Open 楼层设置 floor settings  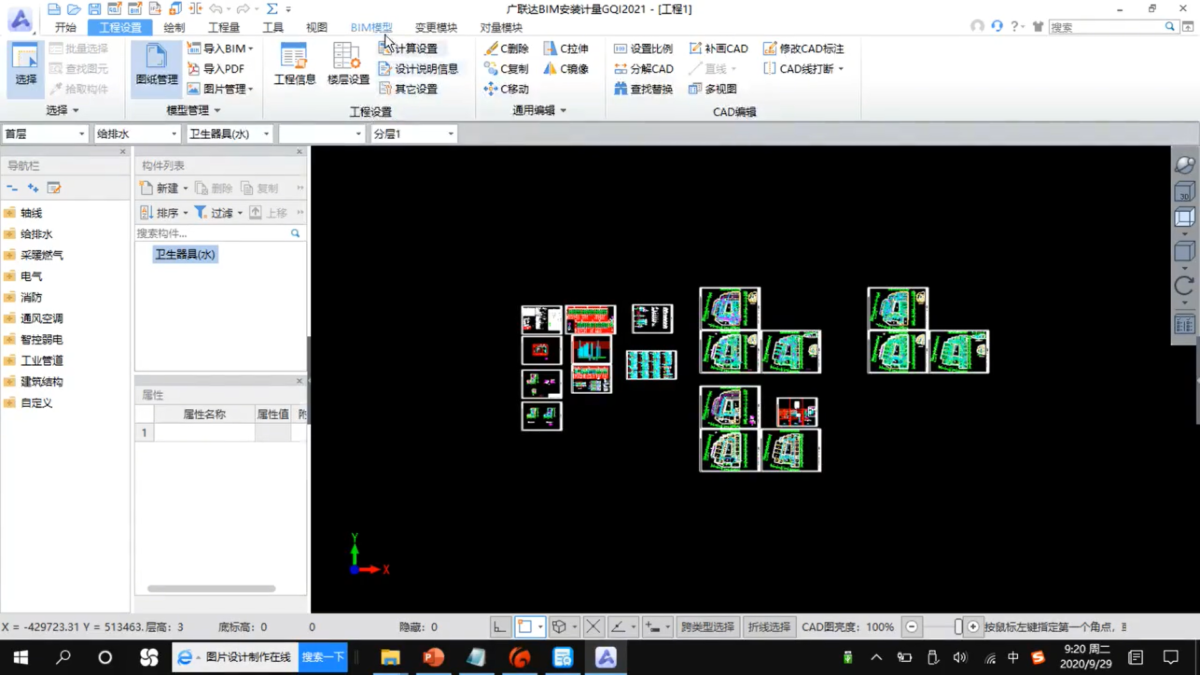coord(348,66)
